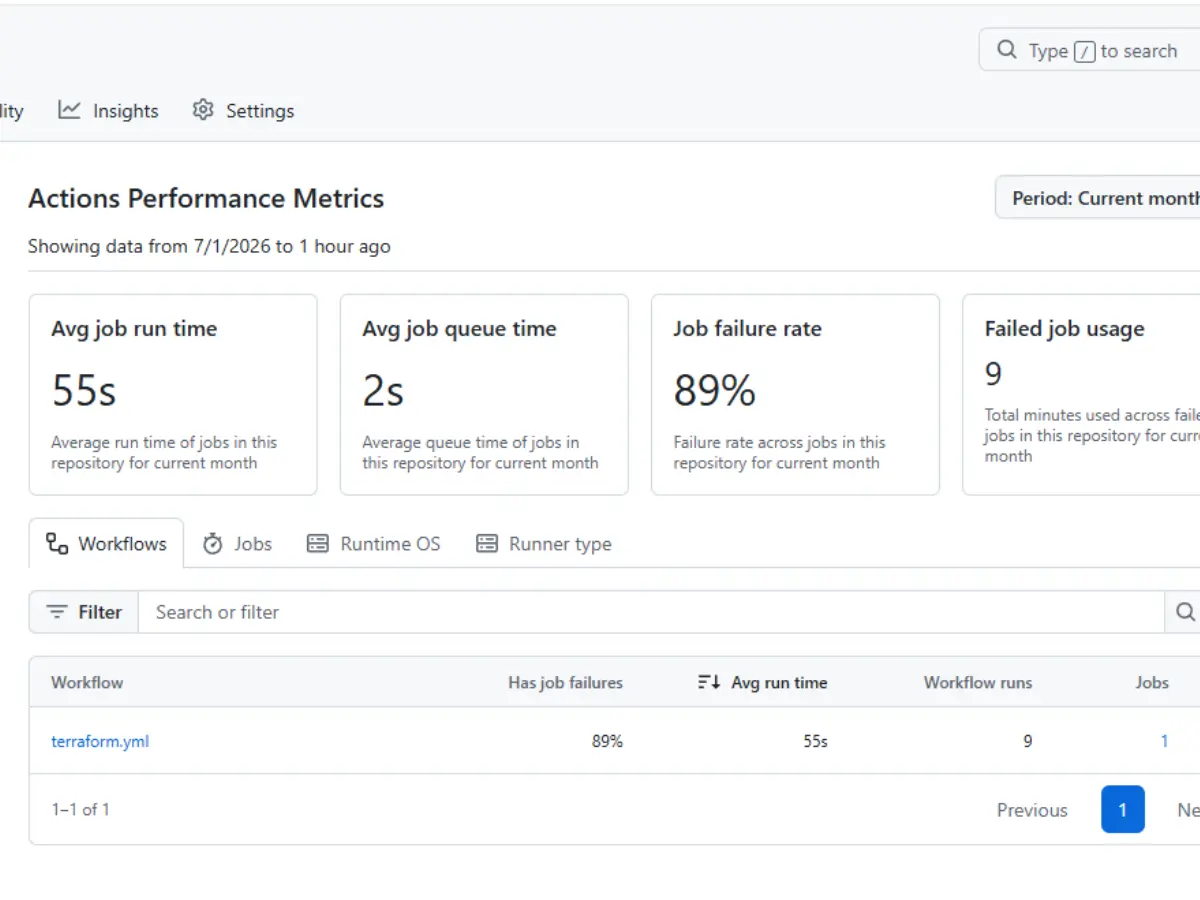The image size is (1200, 900).
Task: Click the Filter button
Action: (83, 612)
